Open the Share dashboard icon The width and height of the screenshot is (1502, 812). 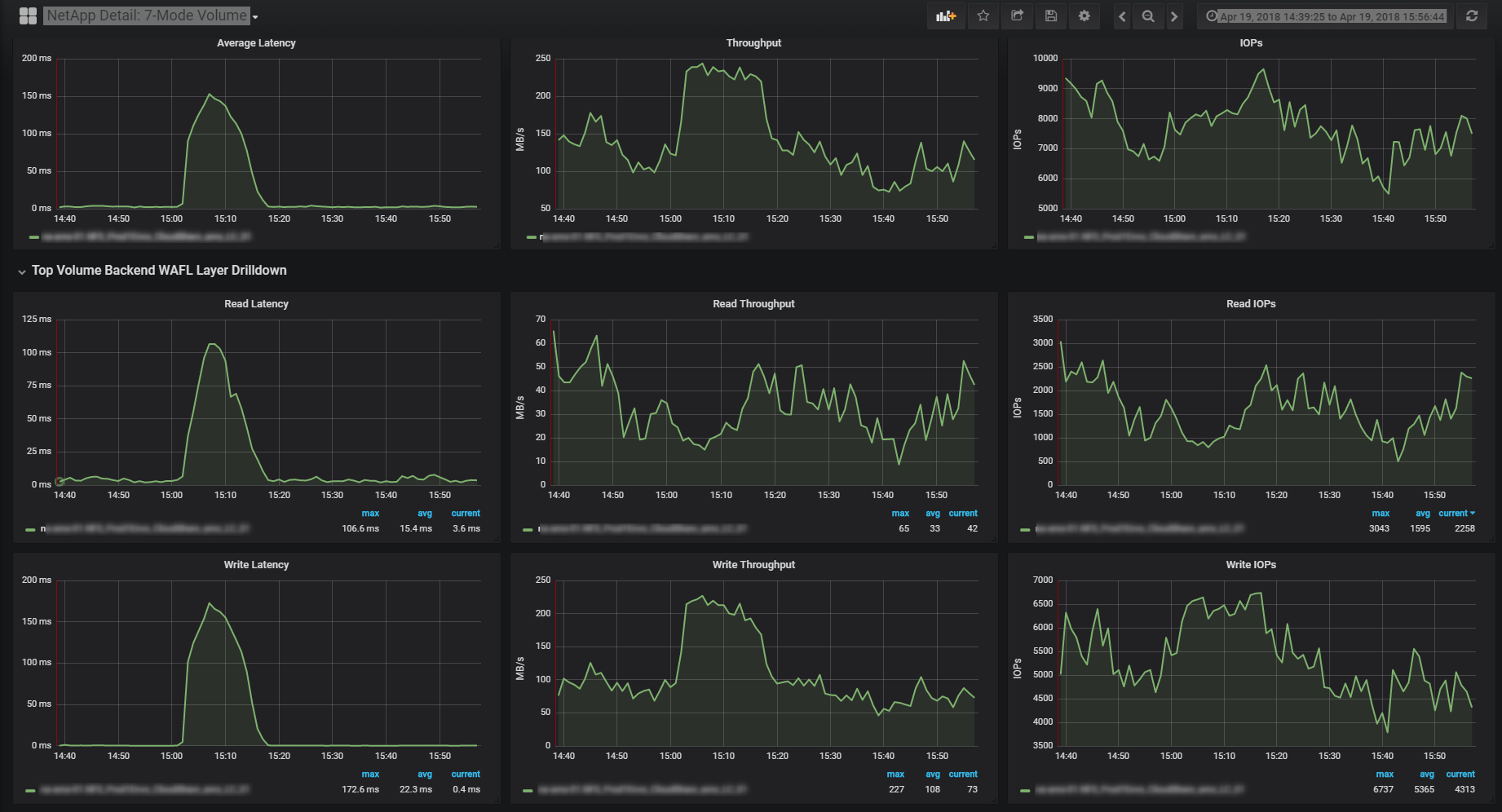click(x=1017, y=16)
